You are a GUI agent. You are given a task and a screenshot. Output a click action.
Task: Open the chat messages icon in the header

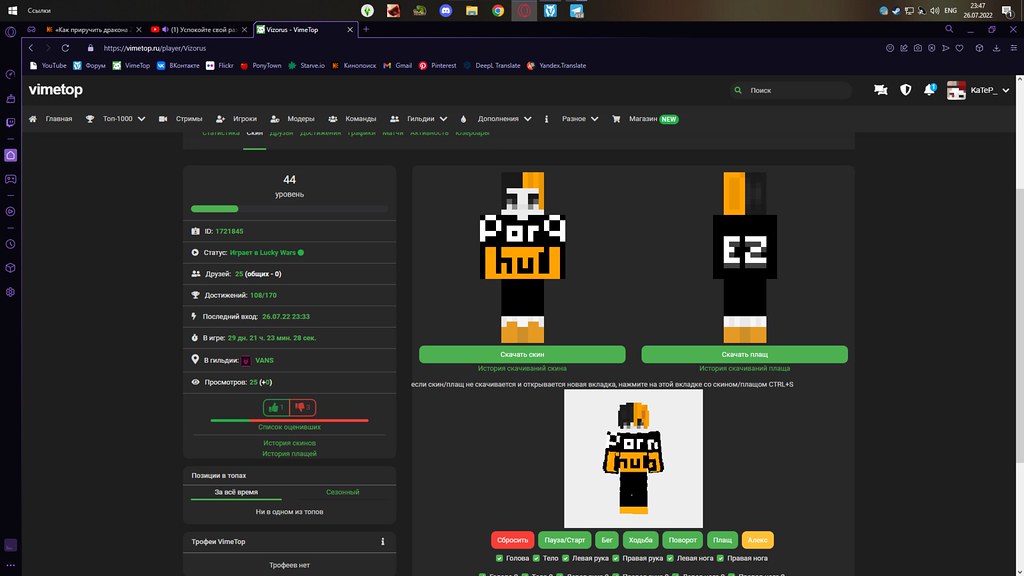(x=880, y=90)
